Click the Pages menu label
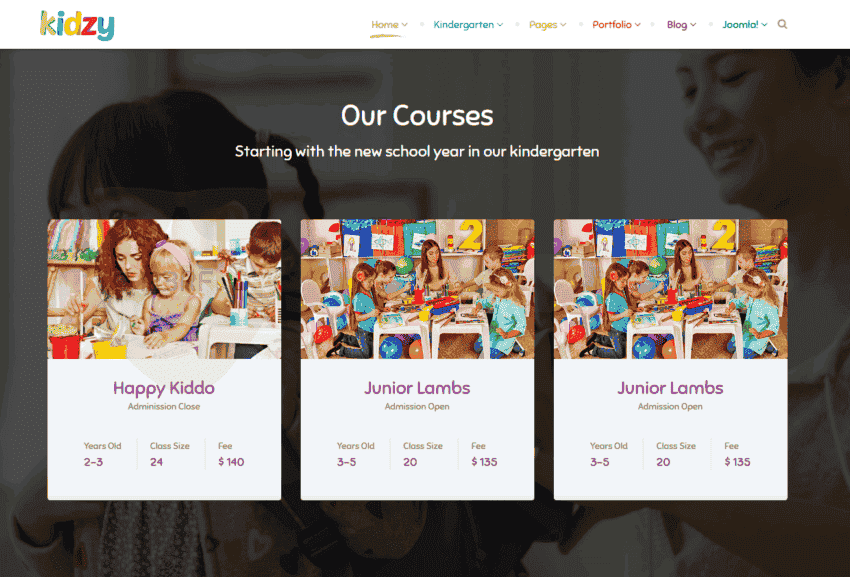The width and height of the screenshot is (850, 577). (x=543, y=25)
